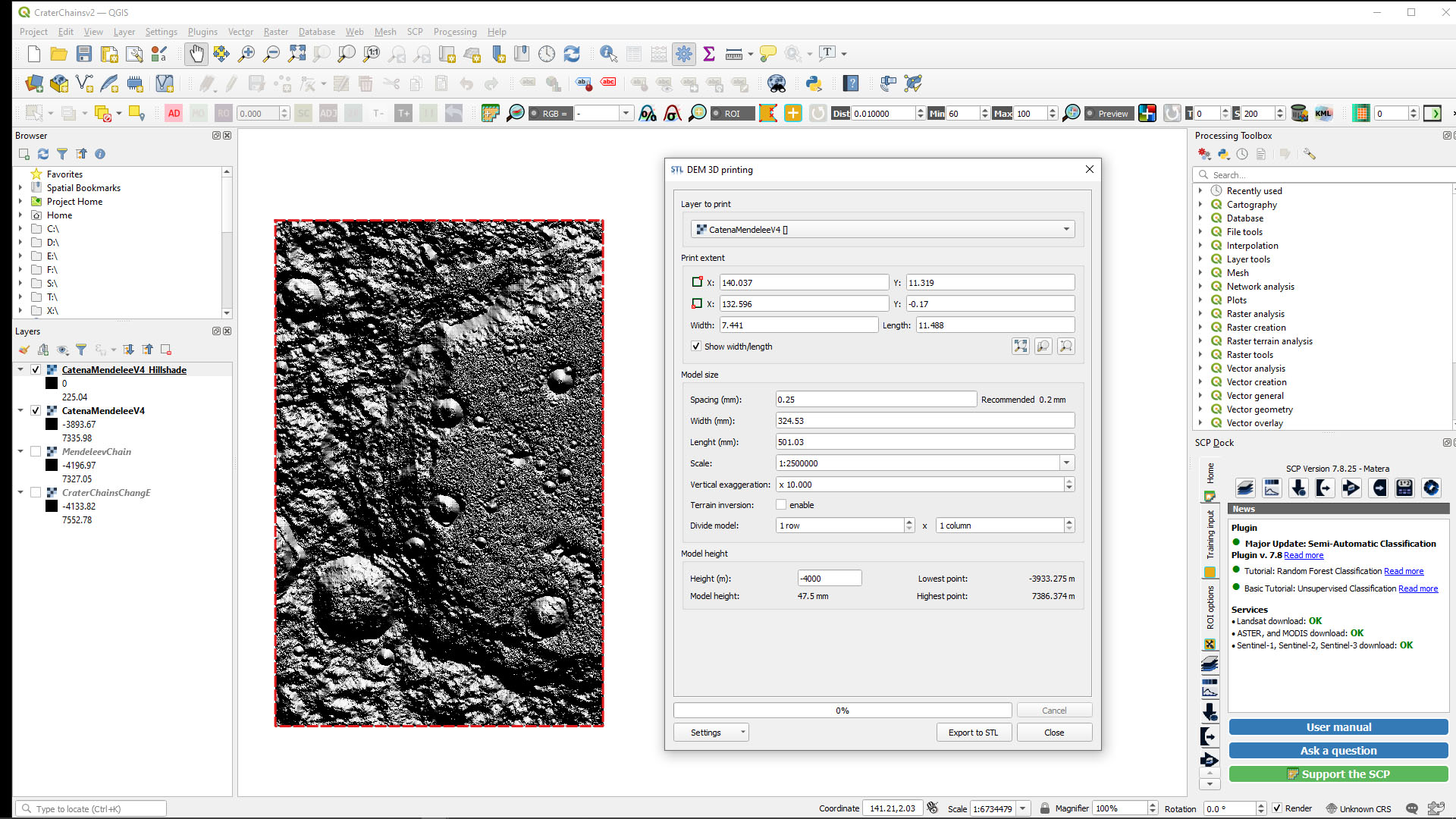This screenshot has width=1456, height=819.
Task: Click SCP Dock download products icon
Action: 1298,488
